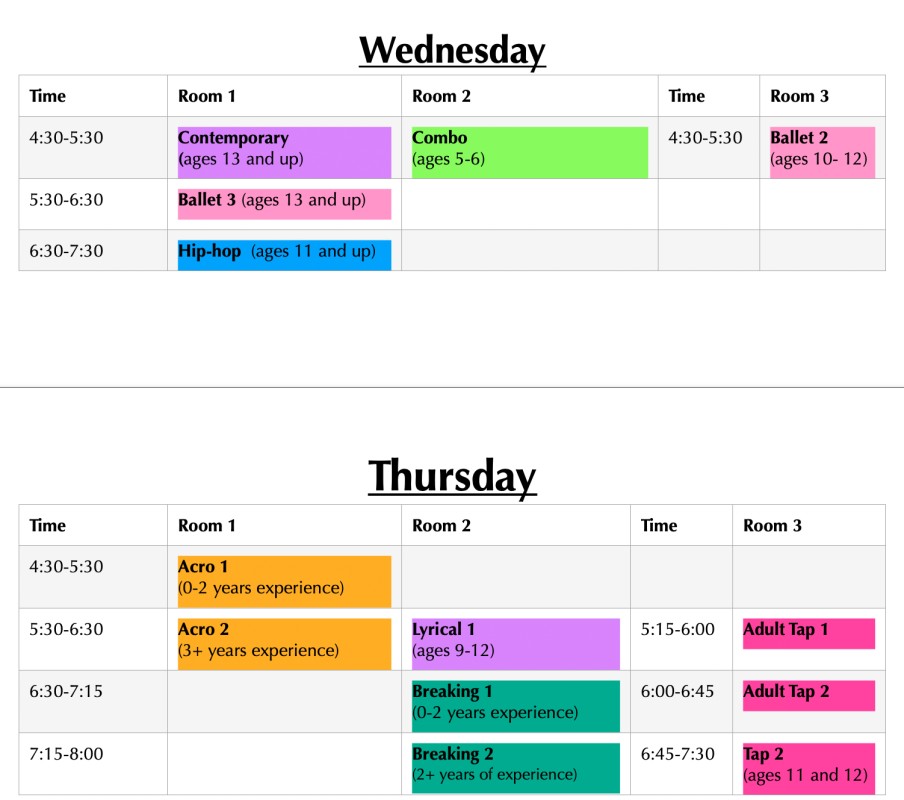
Task: Click the Thursday 7:15-8:00 time cell
Action: (93, 764)
